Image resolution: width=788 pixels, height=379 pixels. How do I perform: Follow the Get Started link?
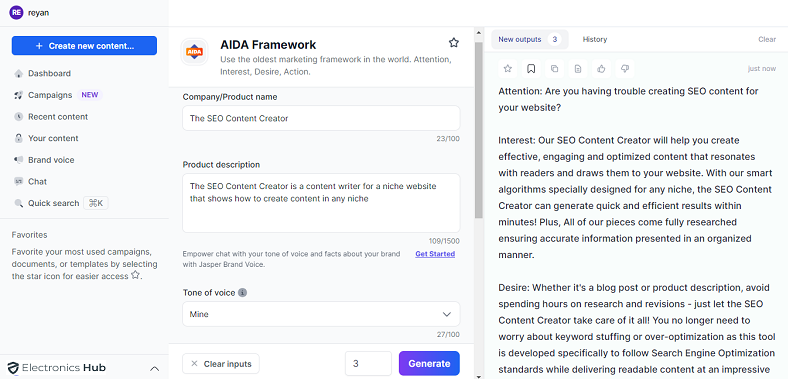point(435,254)
